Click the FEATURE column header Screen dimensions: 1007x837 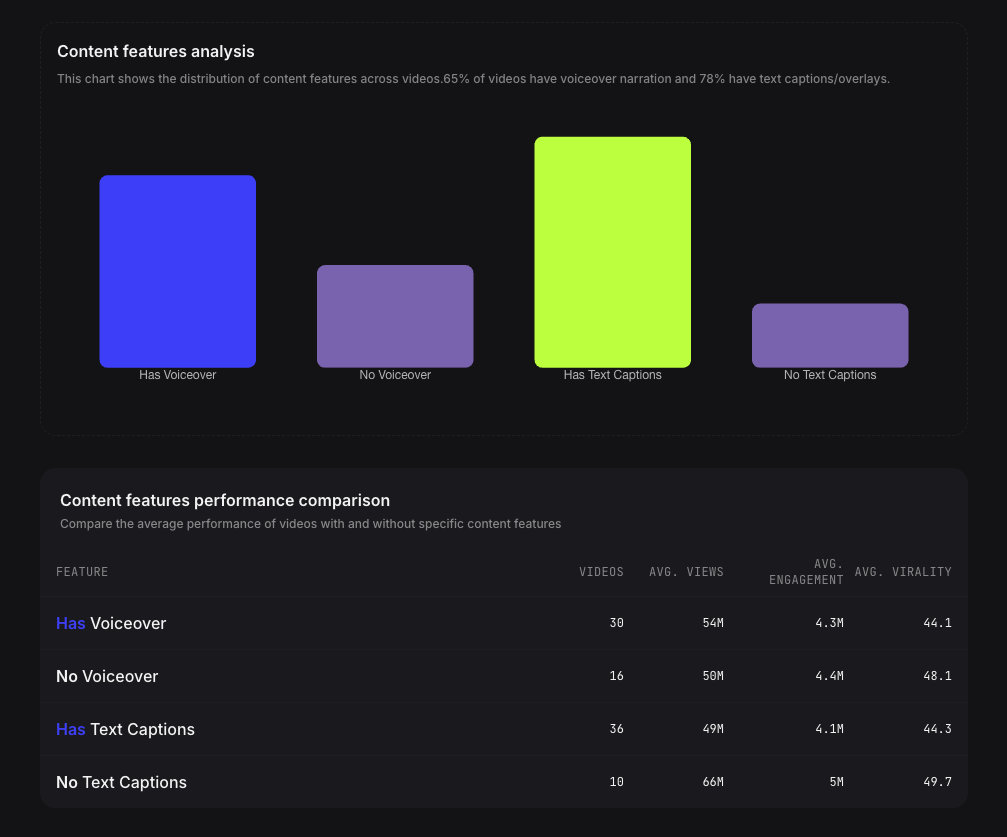pos(82,572)
